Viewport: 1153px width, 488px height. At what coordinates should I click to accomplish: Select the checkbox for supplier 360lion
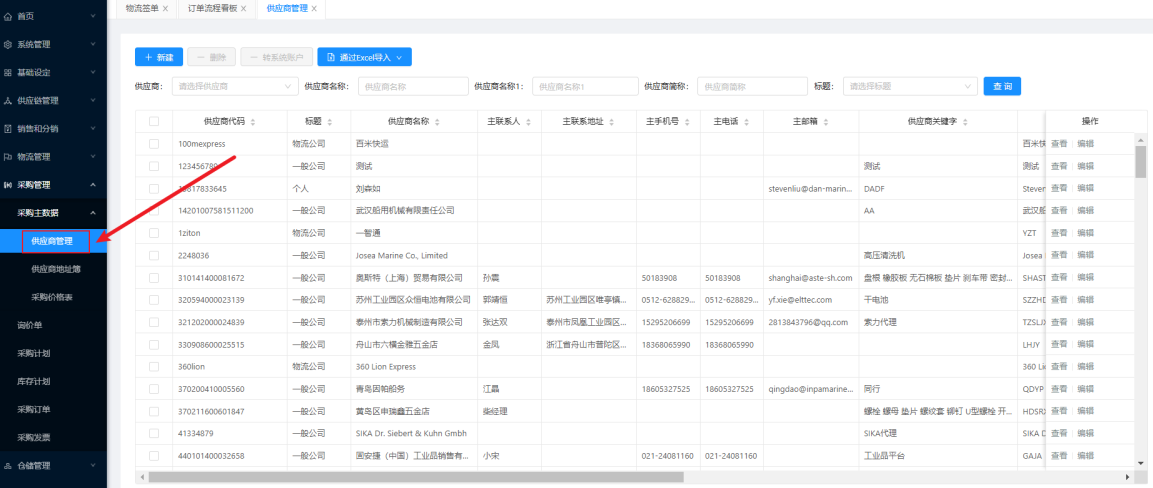point(154,367)
